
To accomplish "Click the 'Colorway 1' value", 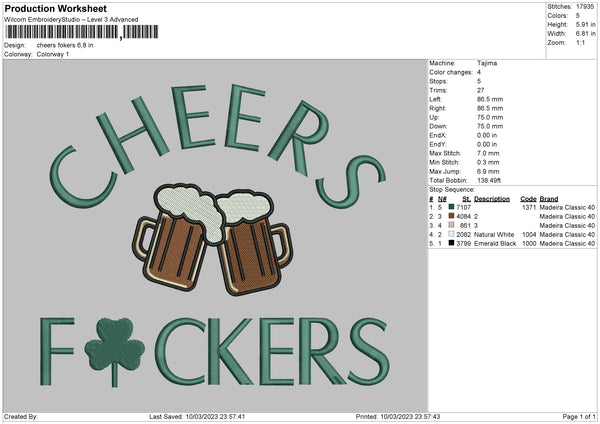I will tap(53, 54).
